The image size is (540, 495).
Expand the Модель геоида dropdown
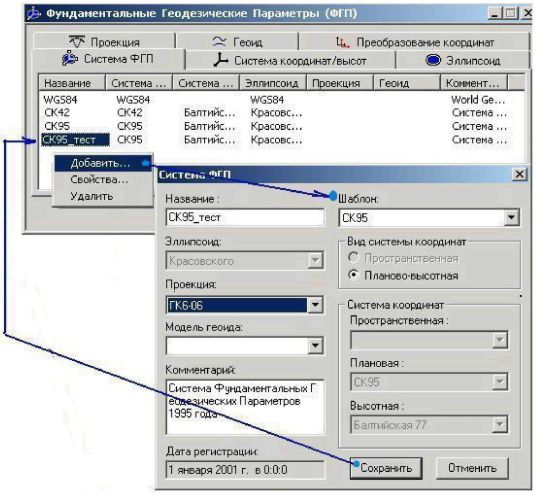click(315, 346)
